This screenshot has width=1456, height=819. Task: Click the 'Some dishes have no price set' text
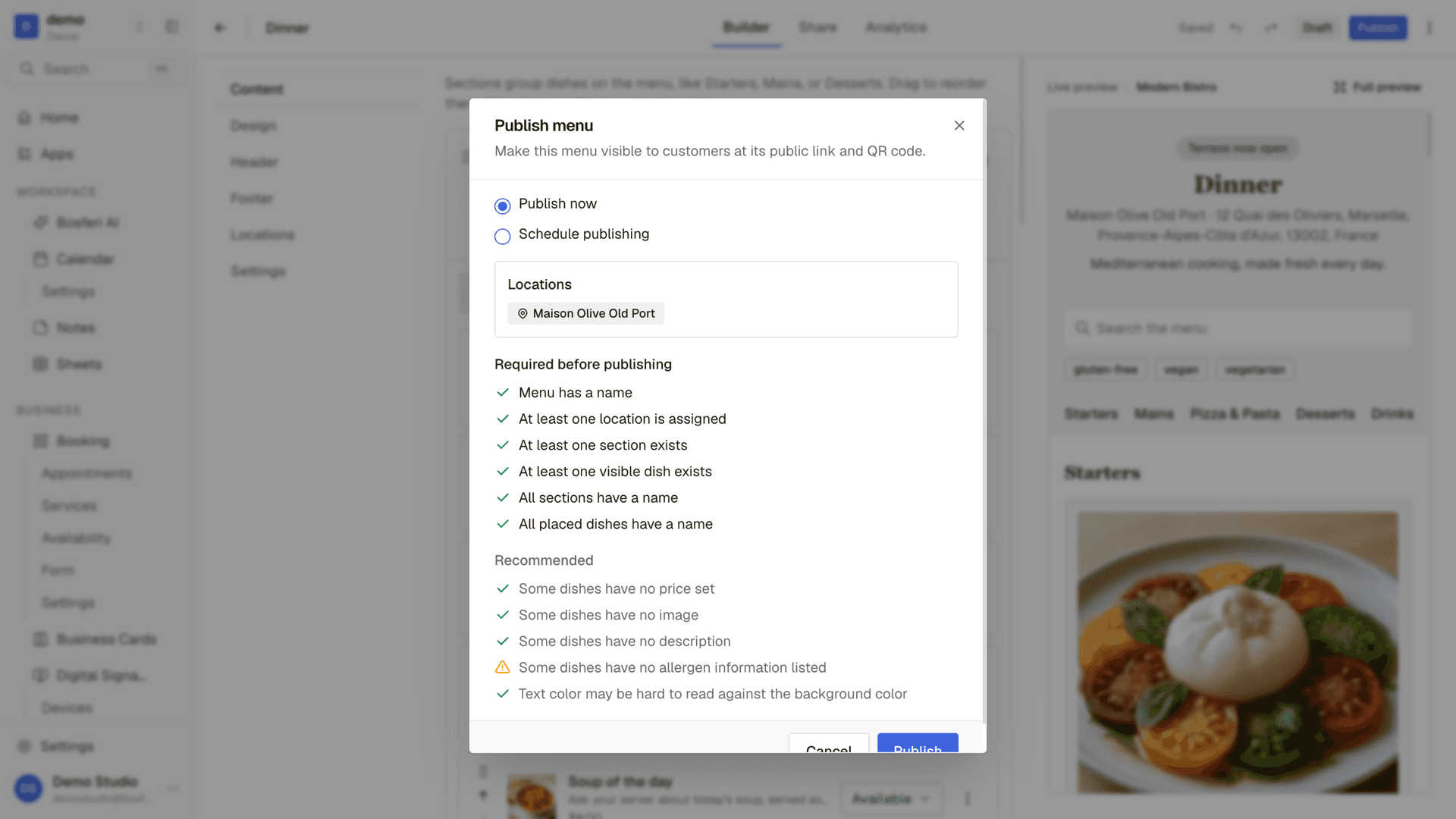coord(616,588)
